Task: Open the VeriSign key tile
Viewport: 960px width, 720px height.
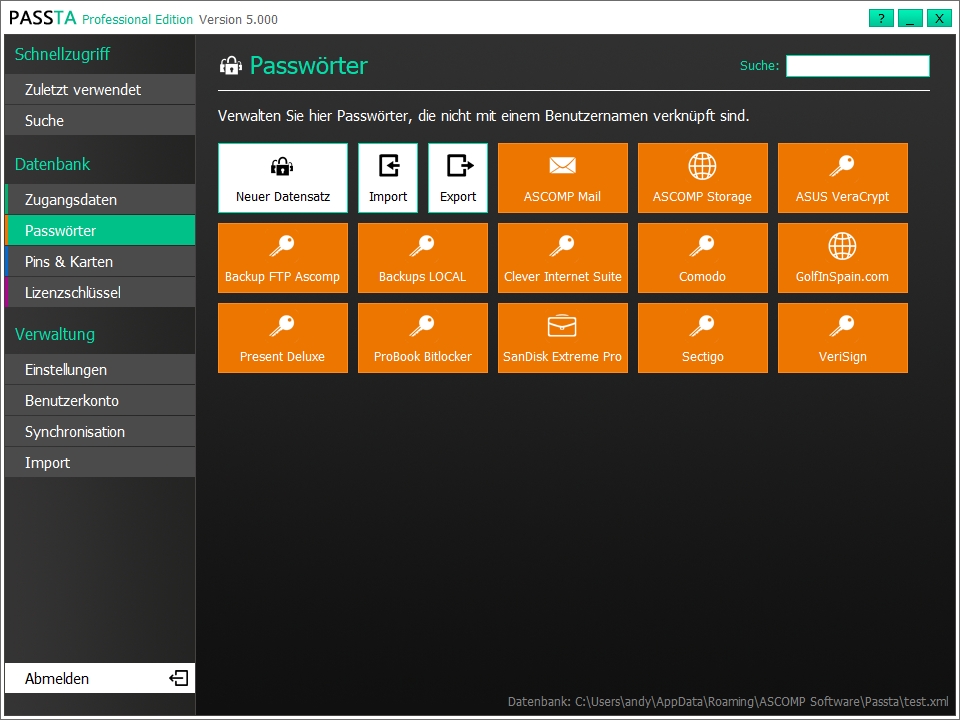Action: pos(842,338)
